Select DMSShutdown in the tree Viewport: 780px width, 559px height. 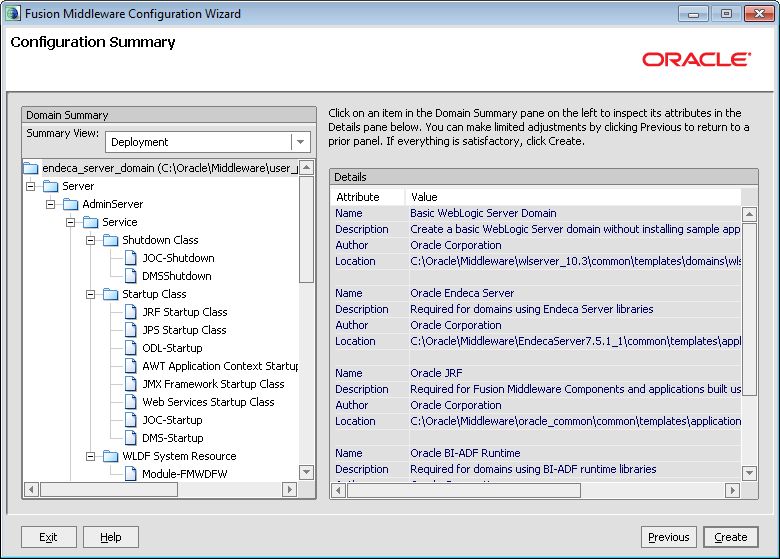[177, 276]
